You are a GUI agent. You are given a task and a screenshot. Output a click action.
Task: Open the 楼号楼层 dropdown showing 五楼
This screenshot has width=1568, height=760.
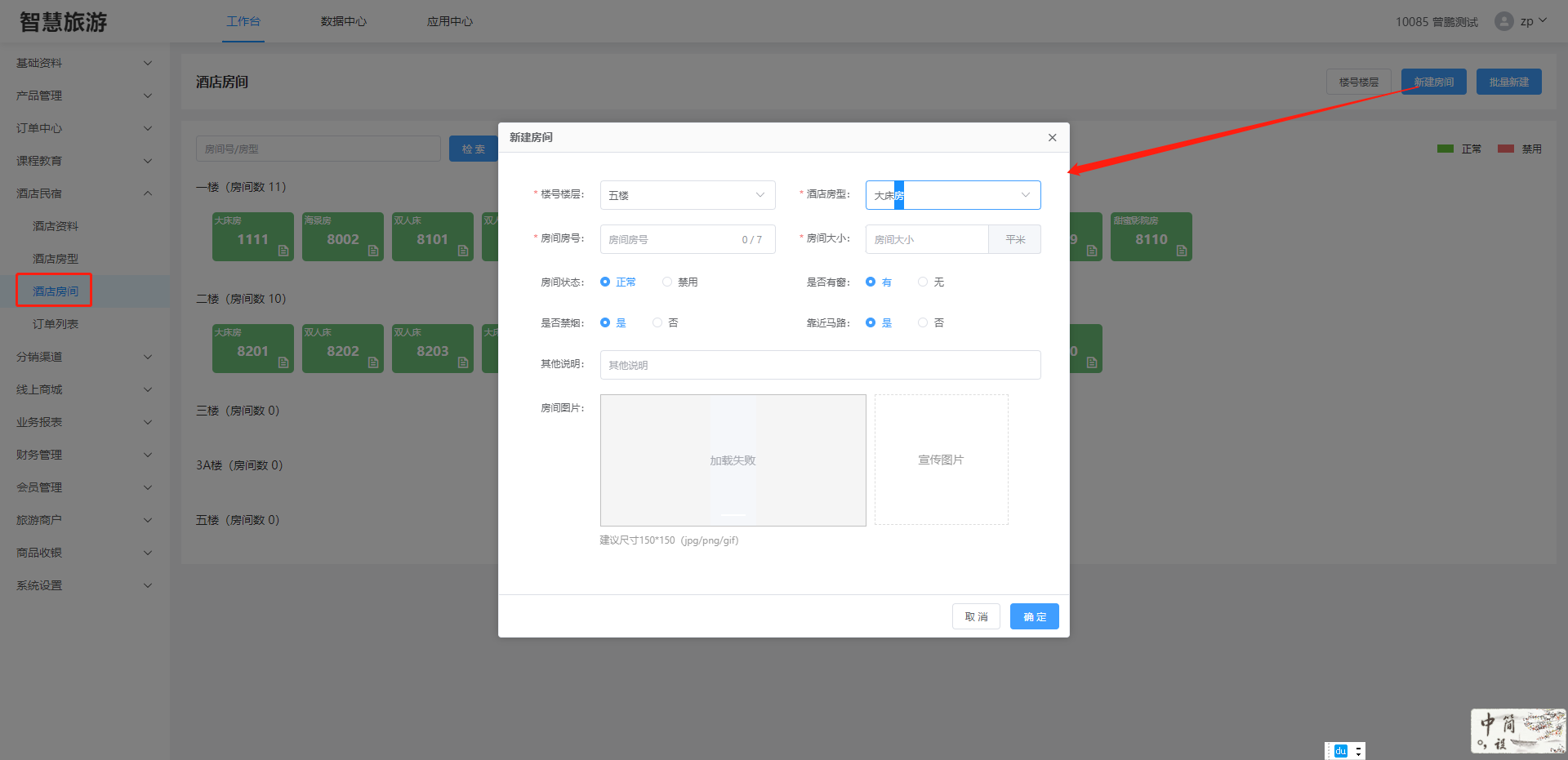pos(687,195)
